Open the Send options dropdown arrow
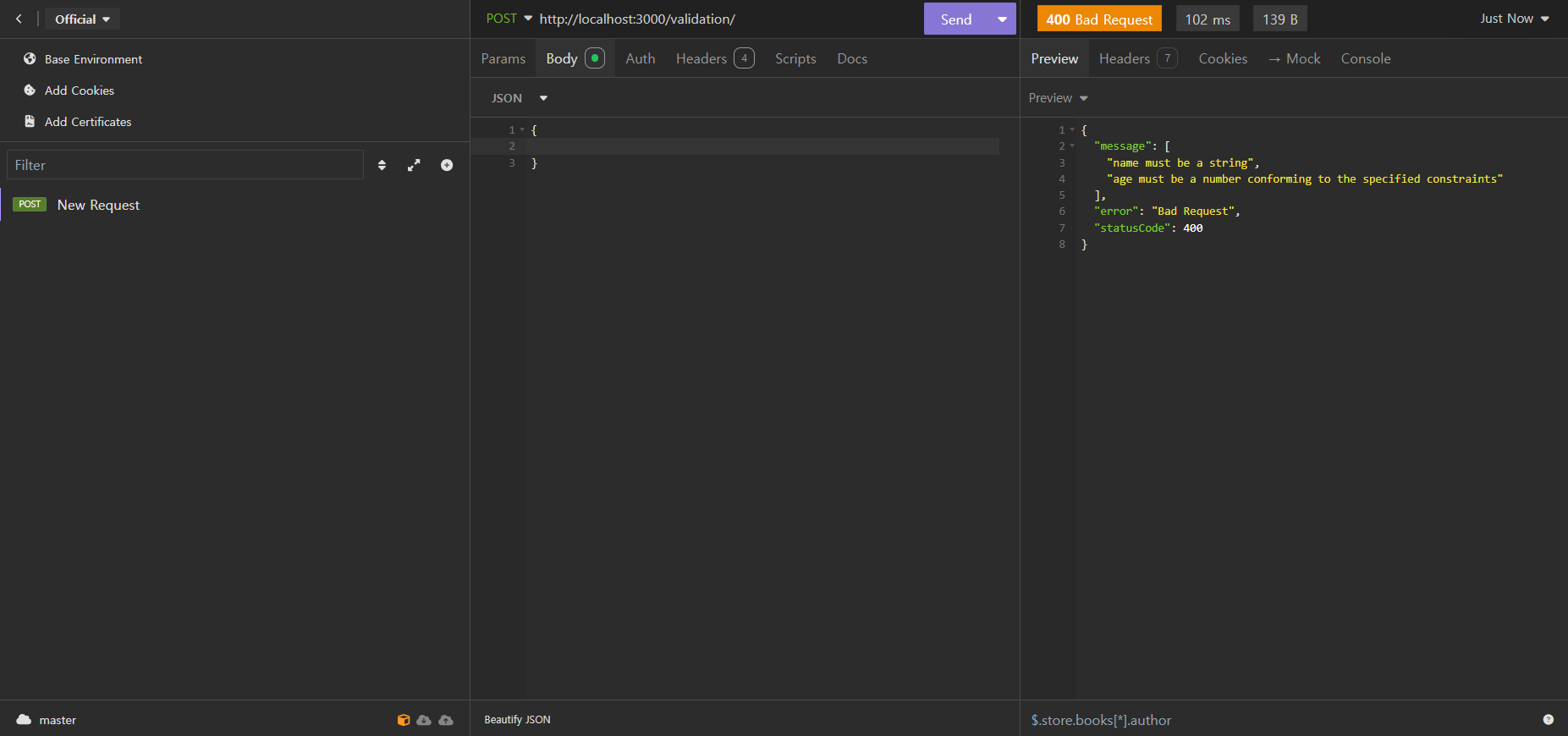Image resolution: width=1568 pixels, height=736 pixels. click(x=1002, y=19)
